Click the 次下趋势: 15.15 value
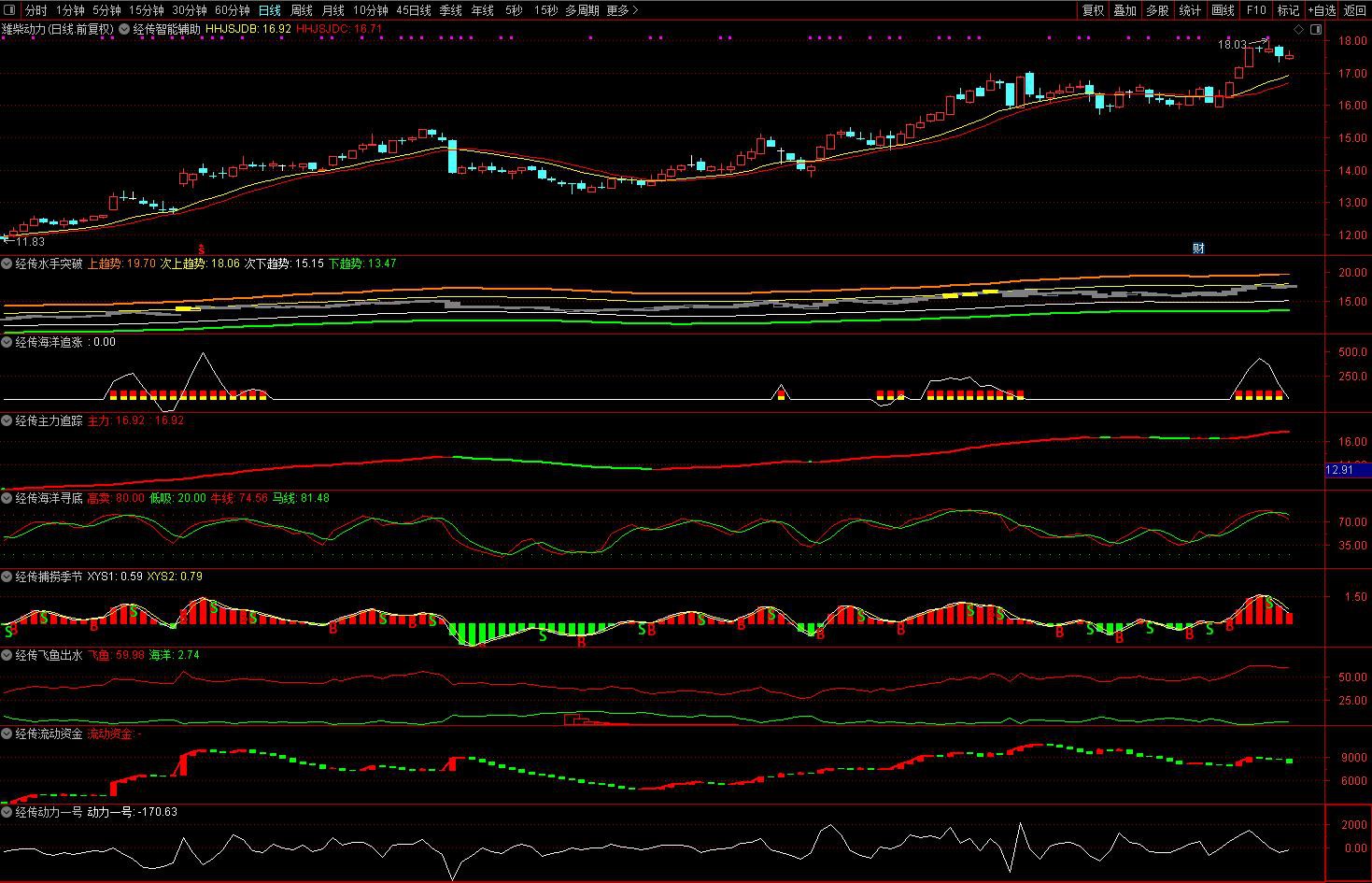The image size is (1372, 883). click(284, 263)
